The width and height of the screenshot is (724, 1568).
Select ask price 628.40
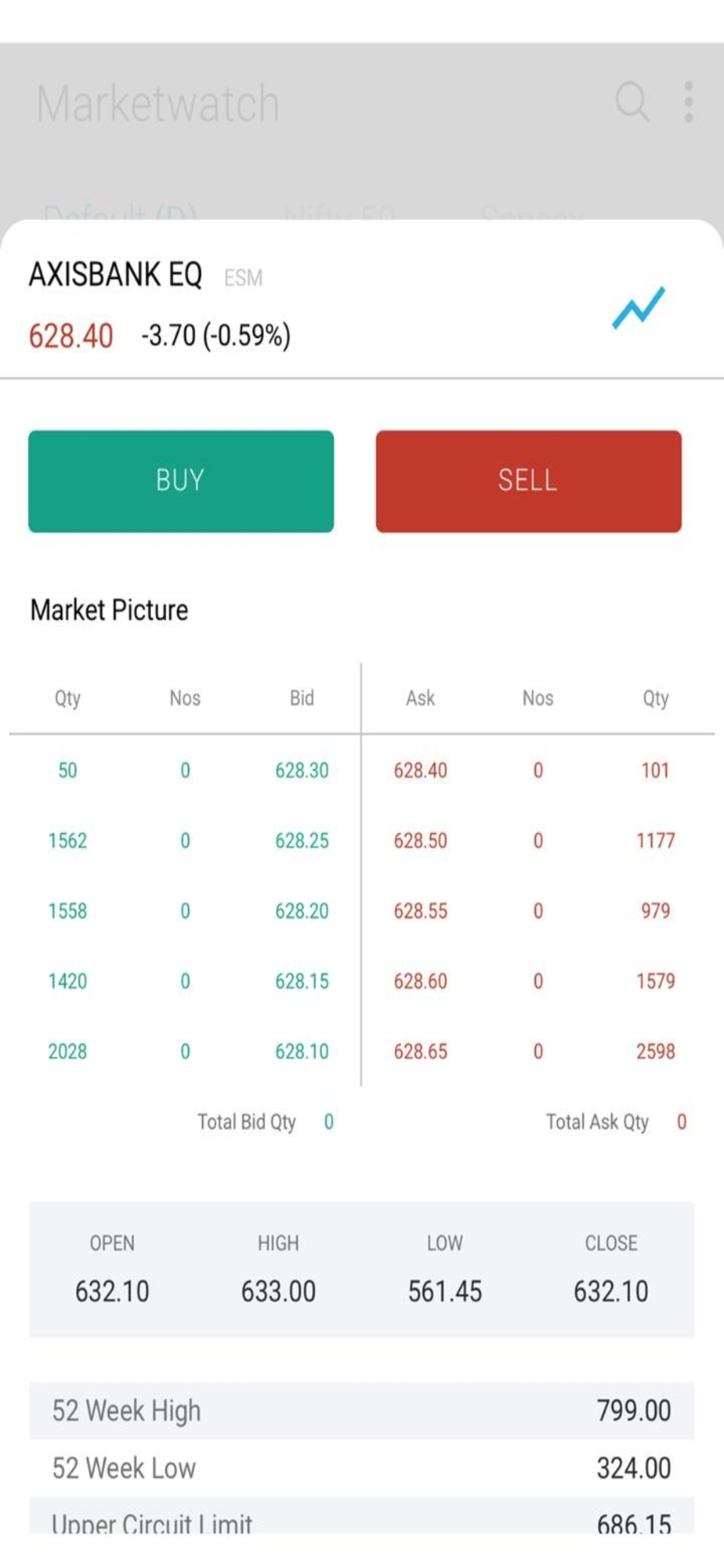pyautogui.click(x=420, y=770)
